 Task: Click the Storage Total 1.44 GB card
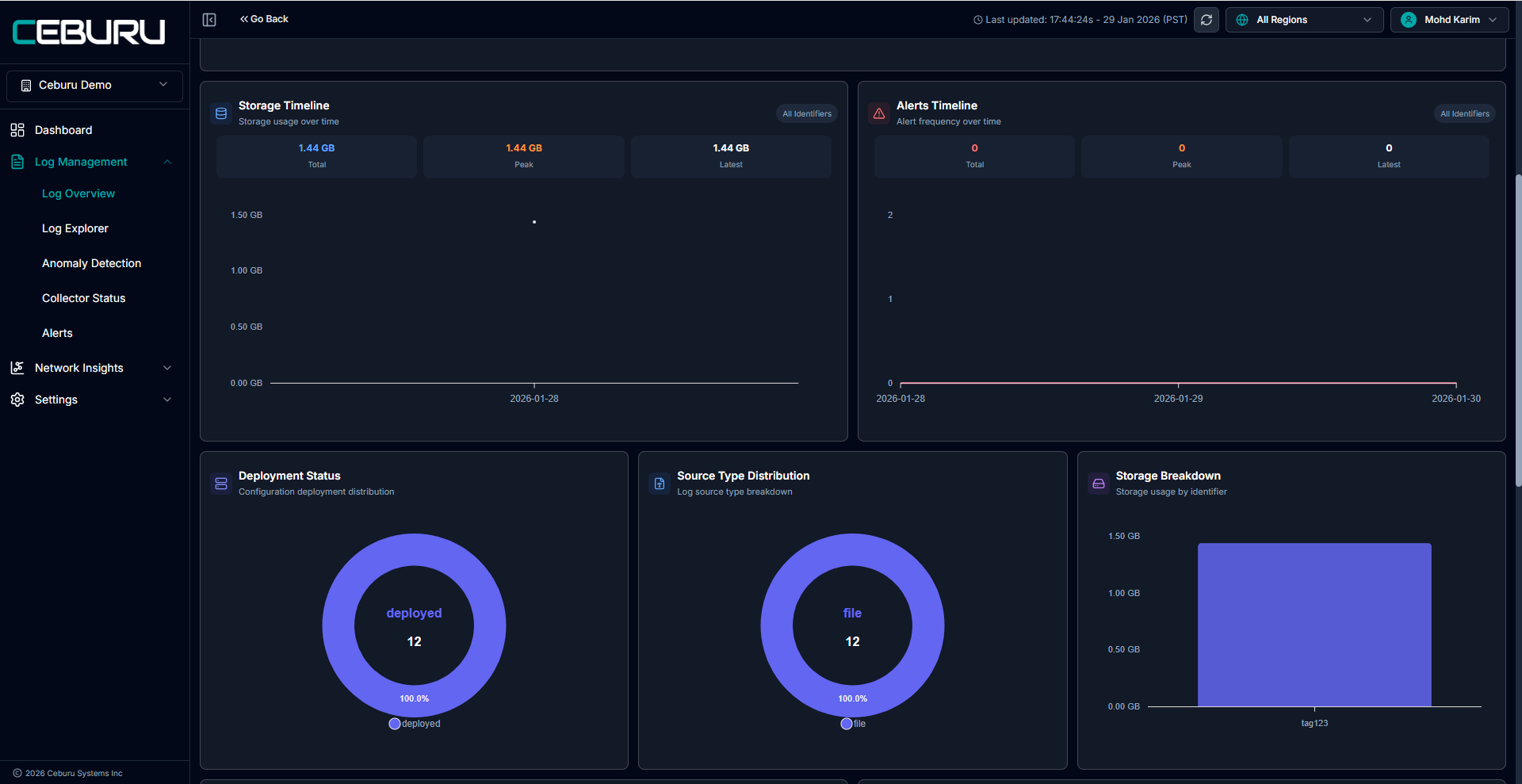(317, 156)
